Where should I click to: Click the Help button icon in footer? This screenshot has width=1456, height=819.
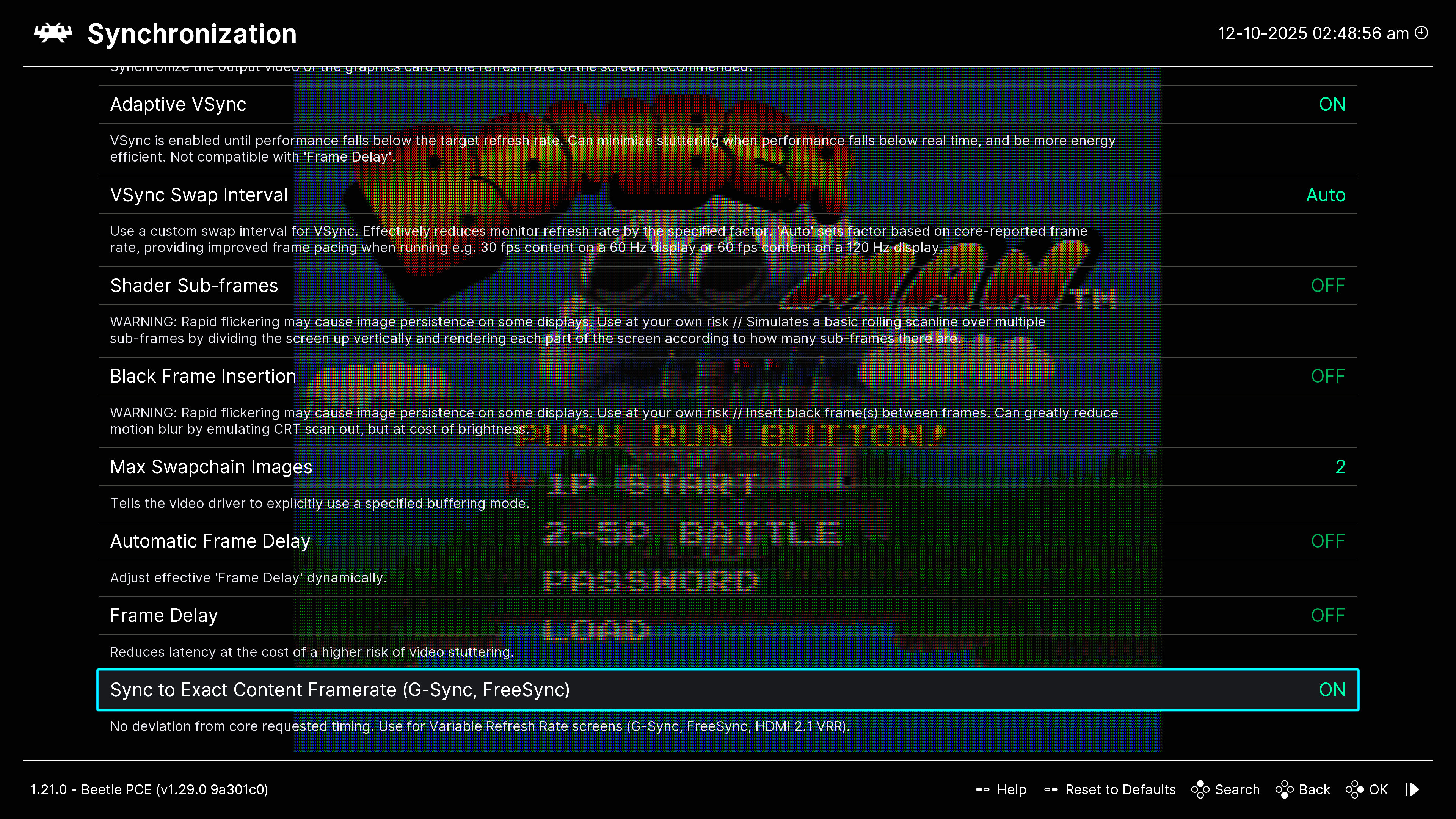pos(982,789)
